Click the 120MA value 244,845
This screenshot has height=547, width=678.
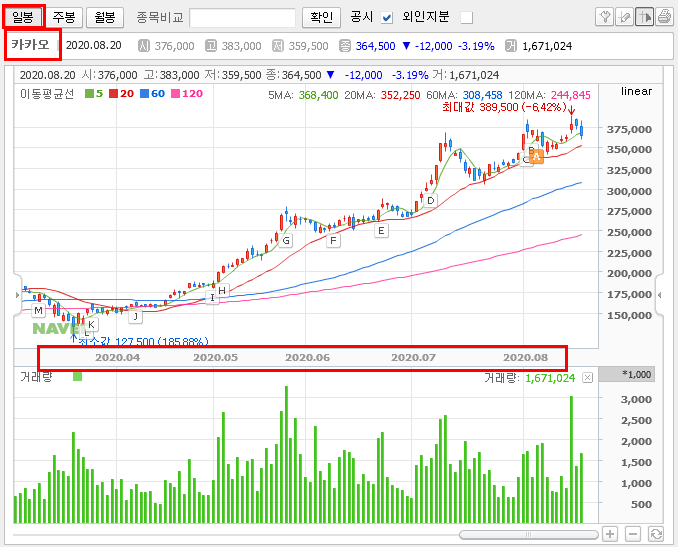tap(570, 95)
